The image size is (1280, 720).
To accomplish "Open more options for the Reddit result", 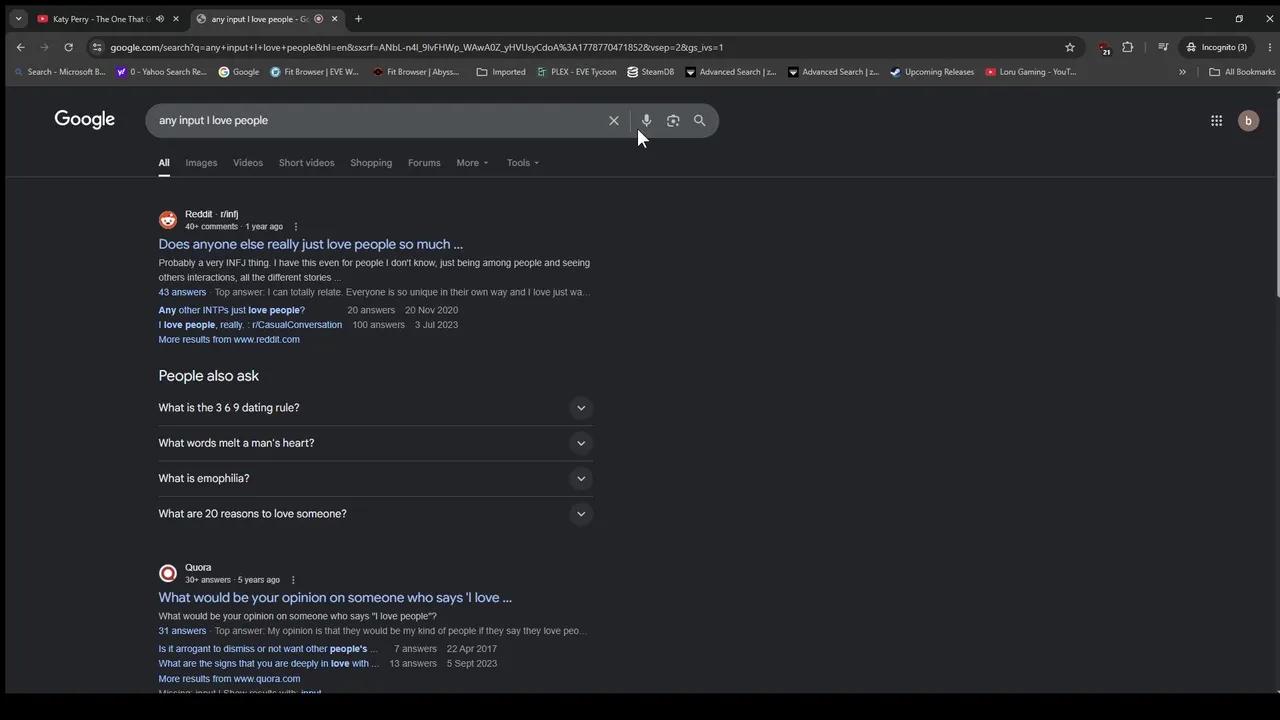I will 295,227.
